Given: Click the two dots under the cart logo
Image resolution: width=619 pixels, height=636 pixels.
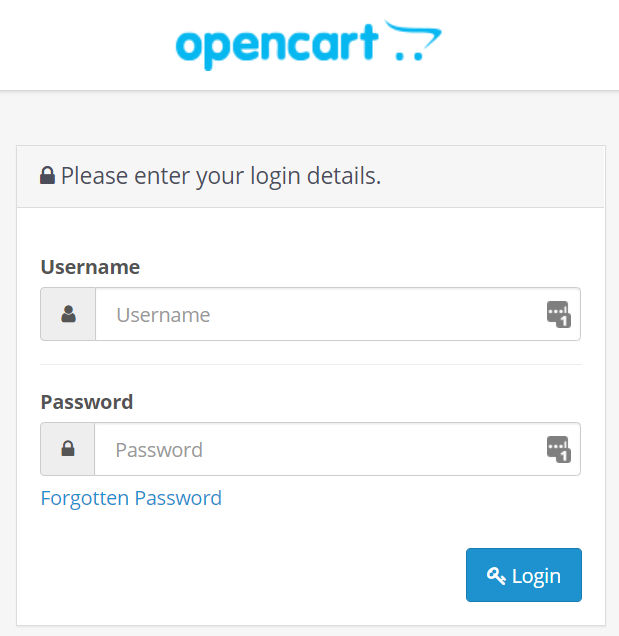Looking at the screenshot, I should (x=405, y=56).
